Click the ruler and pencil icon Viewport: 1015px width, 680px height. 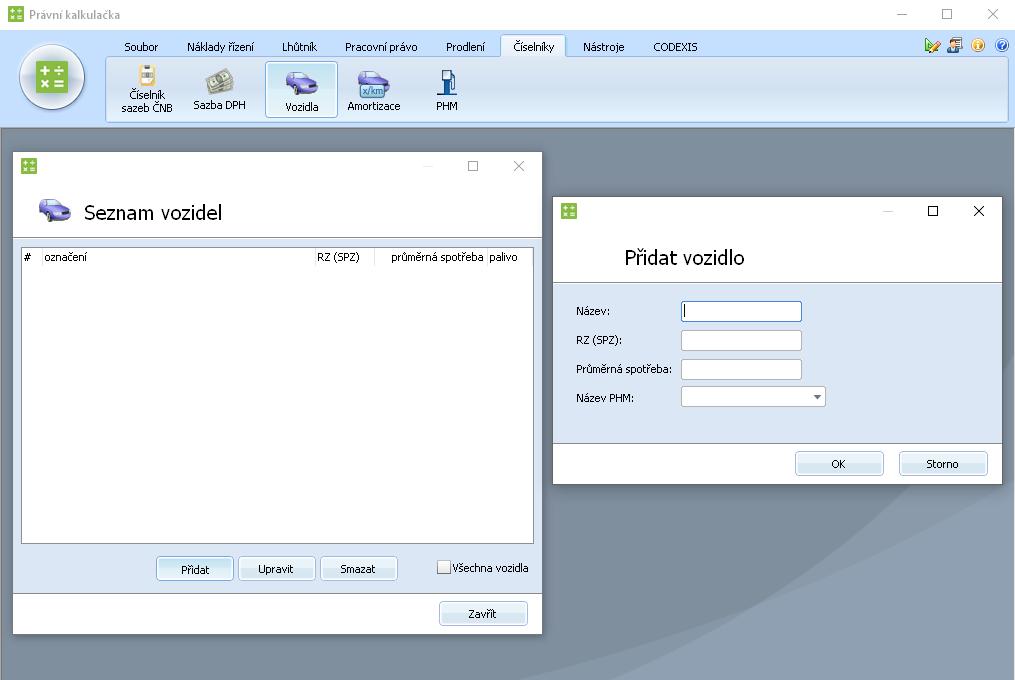[932, 45]
